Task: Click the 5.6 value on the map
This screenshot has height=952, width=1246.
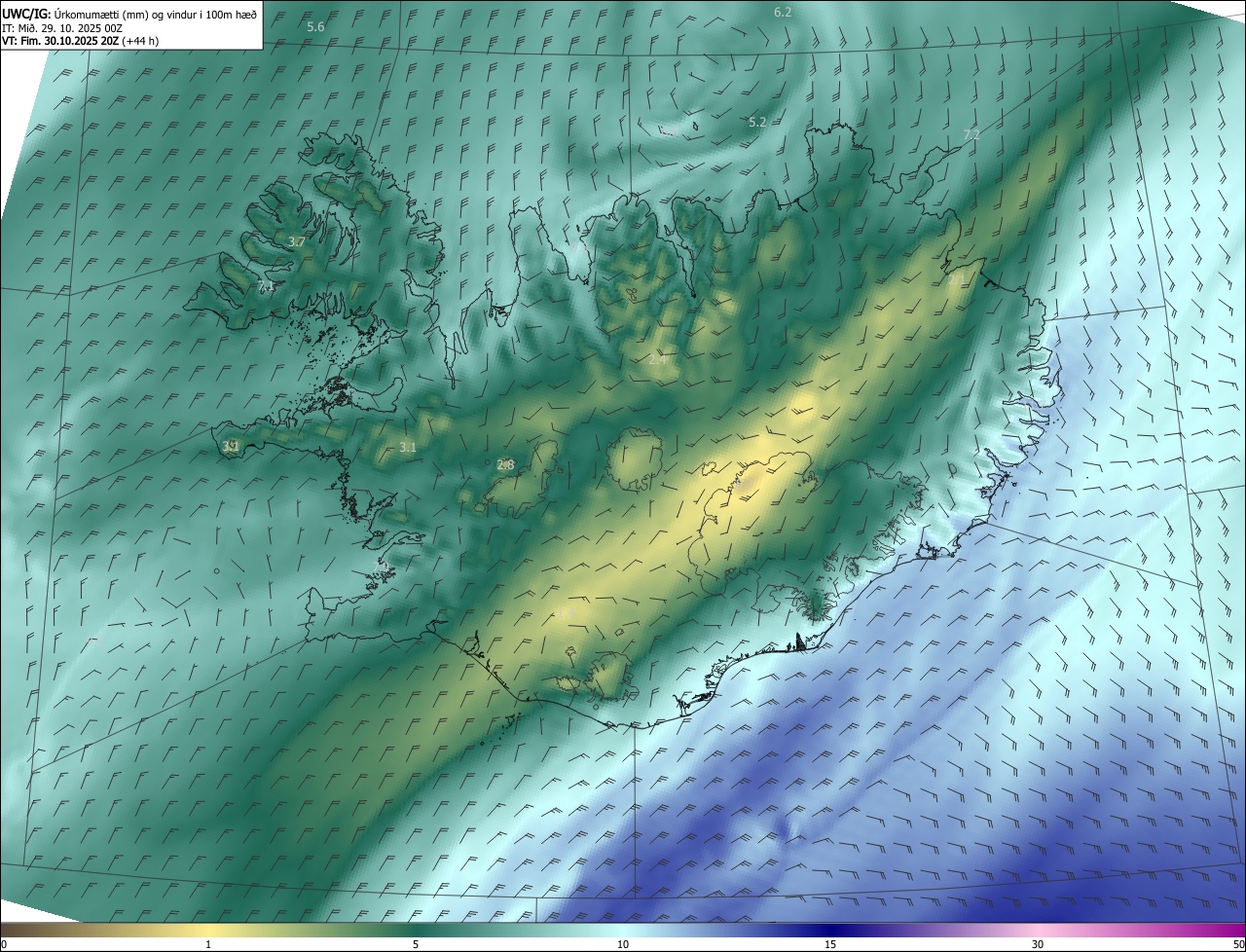Action: pos(315,27)
